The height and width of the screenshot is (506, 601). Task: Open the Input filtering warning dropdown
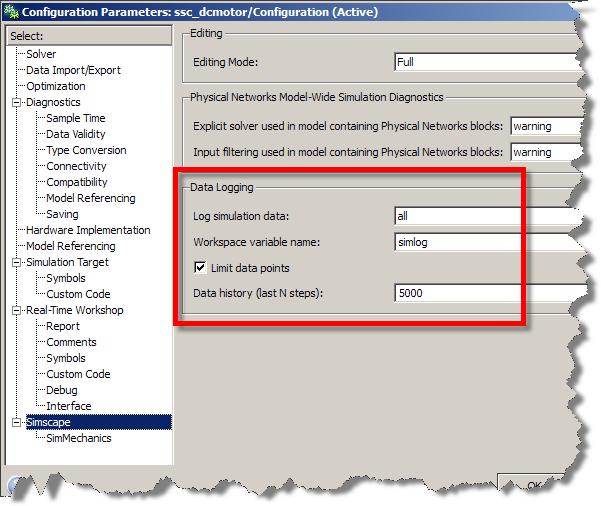(x=545, y=152)
